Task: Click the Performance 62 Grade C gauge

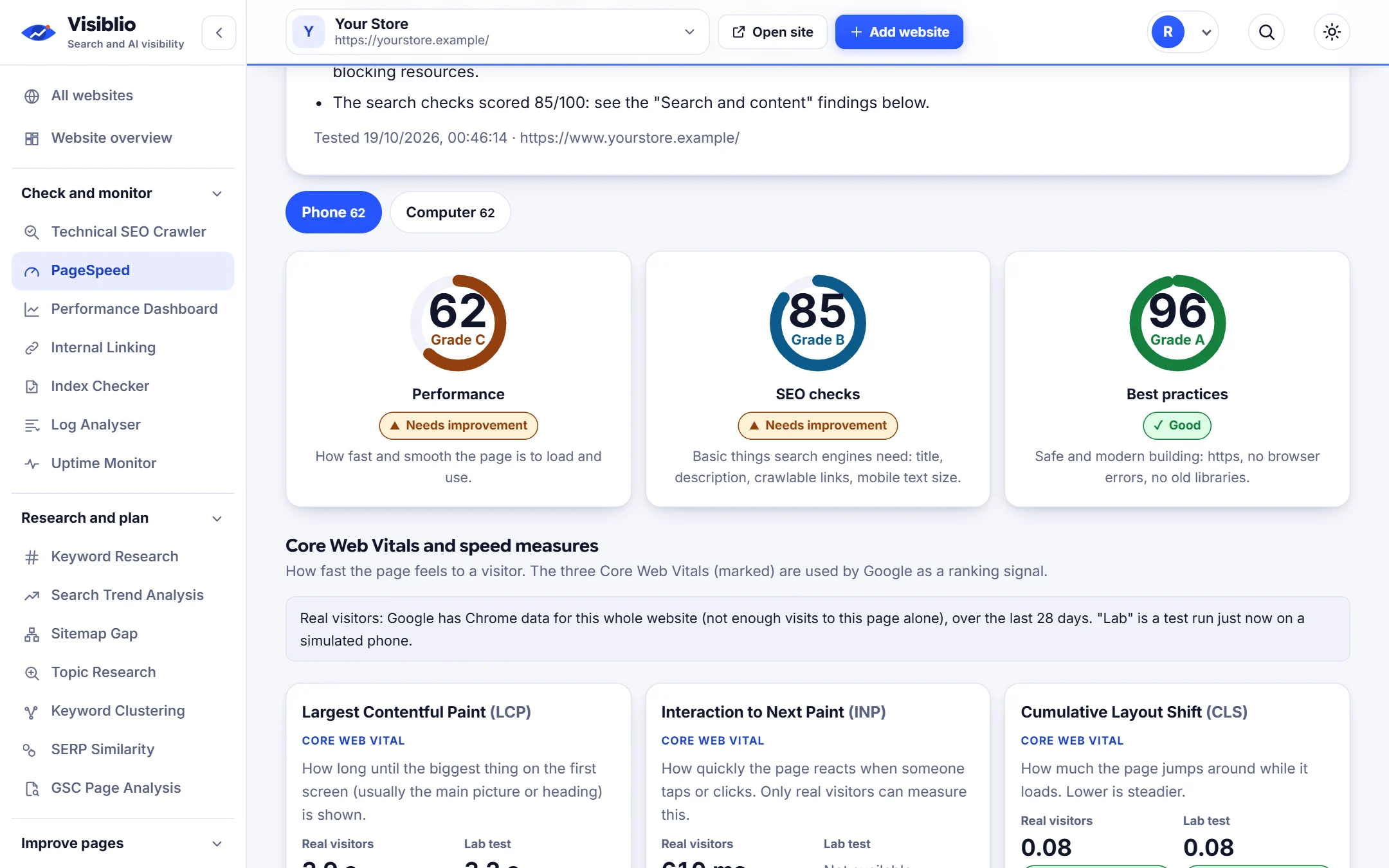Action: tap(458, 323)
